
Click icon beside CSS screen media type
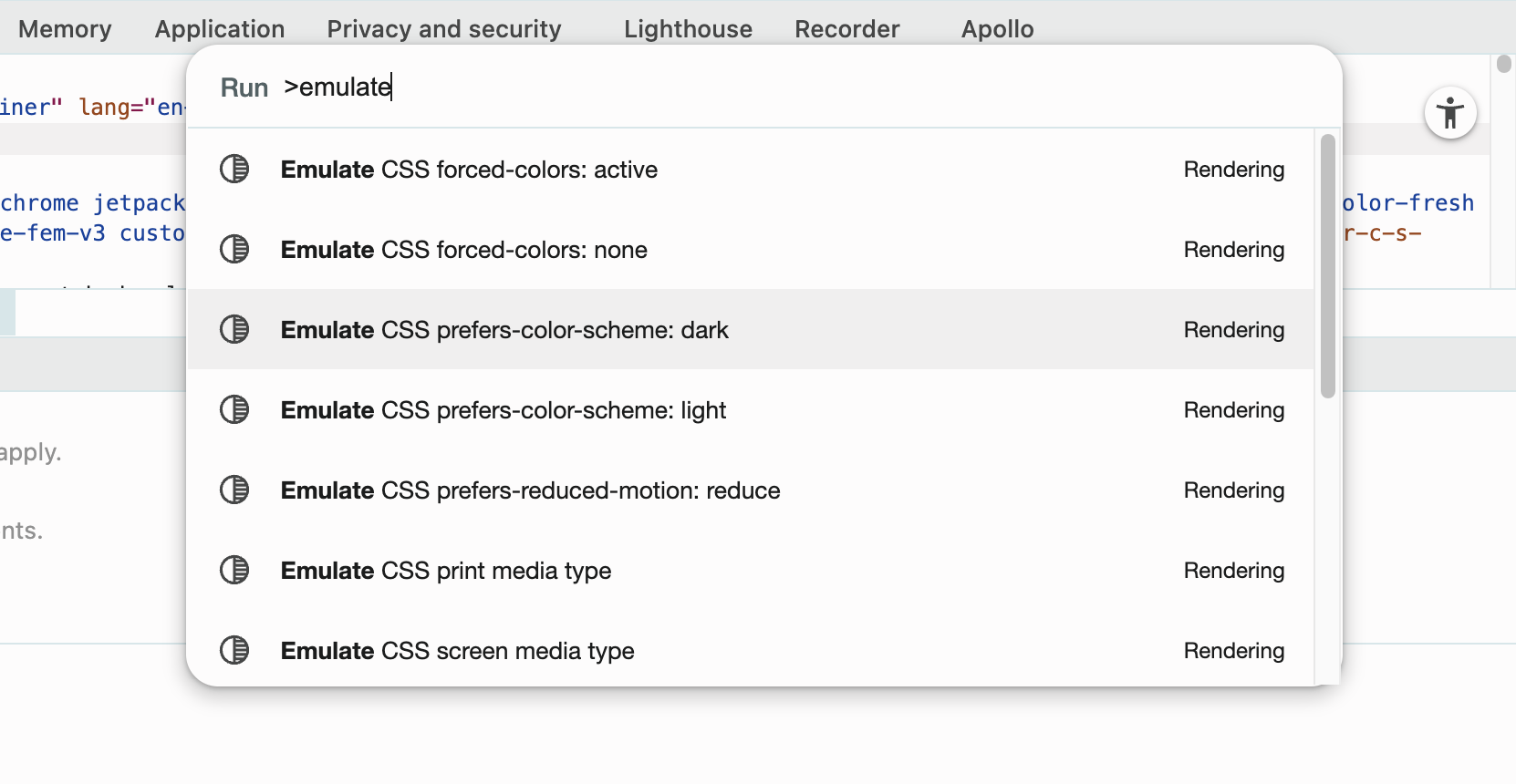234,651
